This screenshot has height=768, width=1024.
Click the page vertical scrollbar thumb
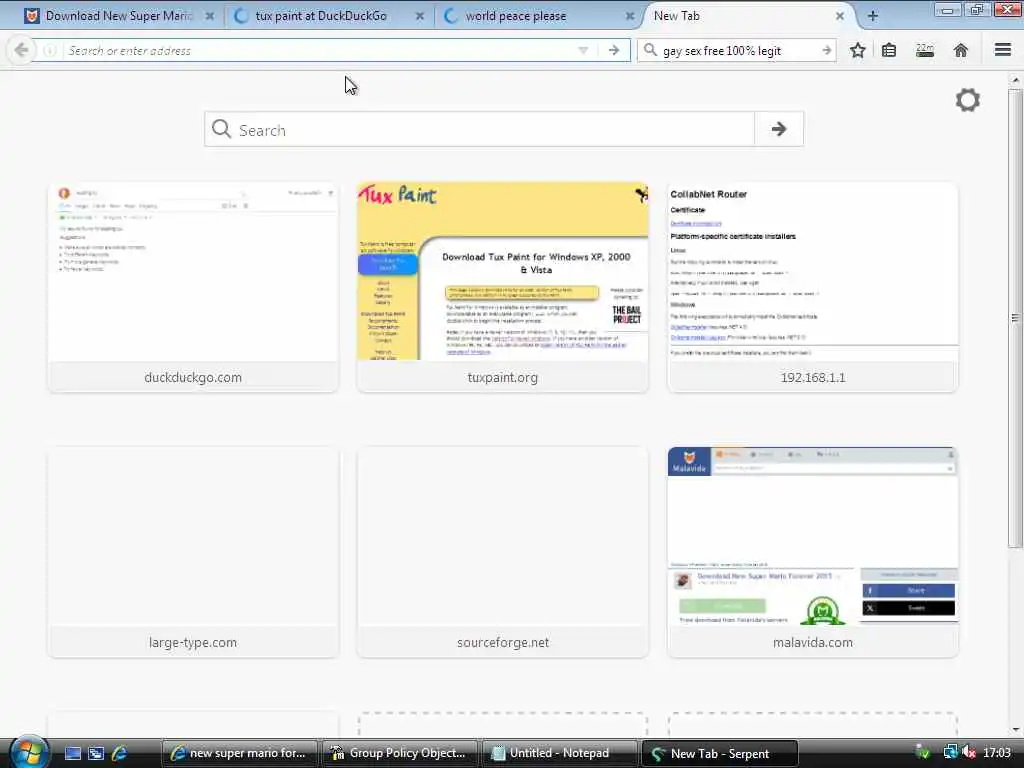click(1015, 318)
